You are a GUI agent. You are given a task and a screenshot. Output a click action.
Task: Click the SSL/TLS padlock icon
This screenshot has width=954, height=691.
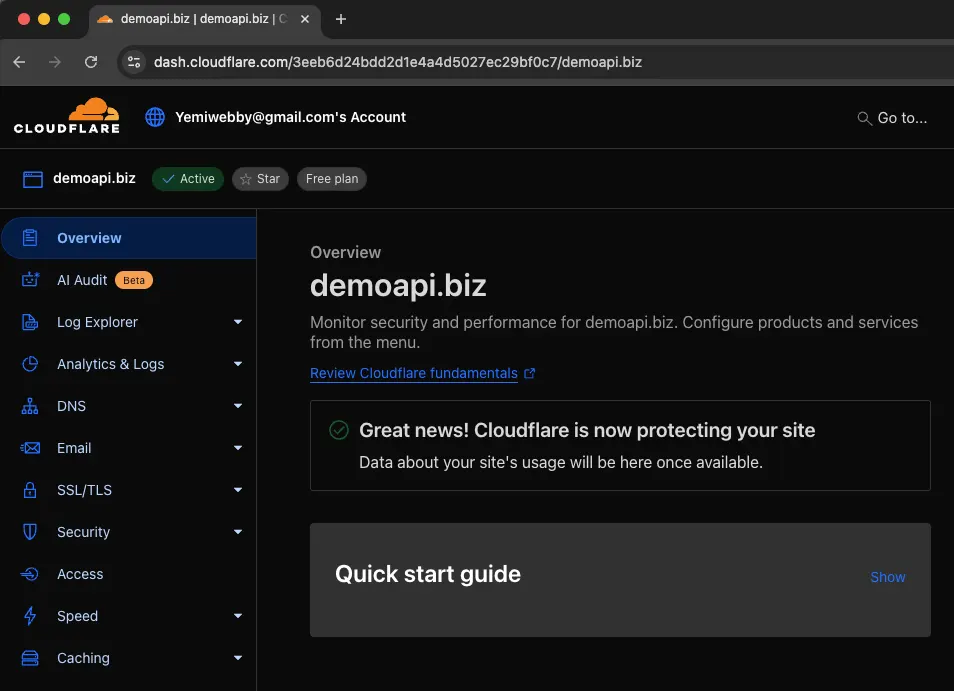click(x=30, y=490)
